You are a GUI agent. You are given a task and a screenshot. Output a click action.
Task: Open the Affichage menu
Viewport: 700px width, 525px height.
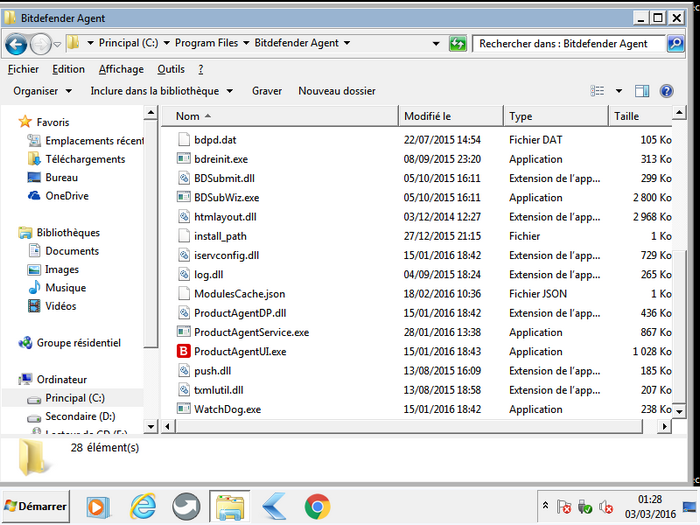pos(121,69)
